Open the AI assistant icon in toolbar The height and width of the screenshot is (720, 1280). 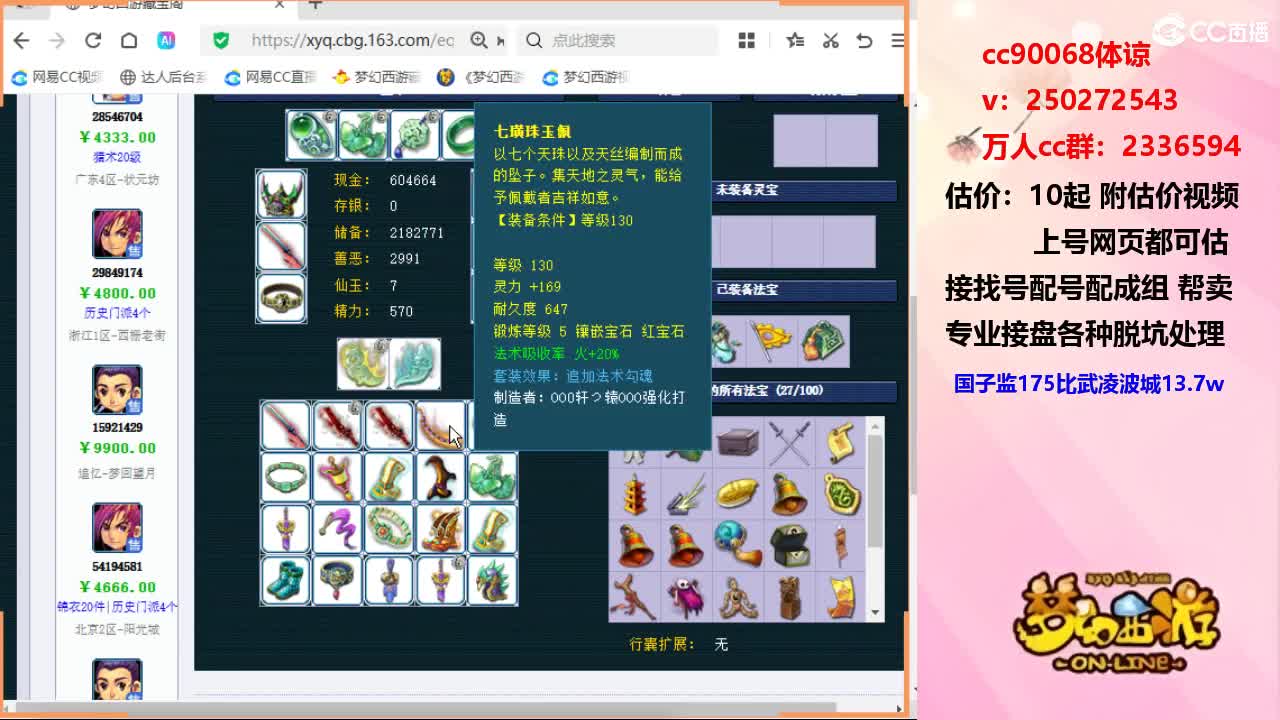click(166, 40)
